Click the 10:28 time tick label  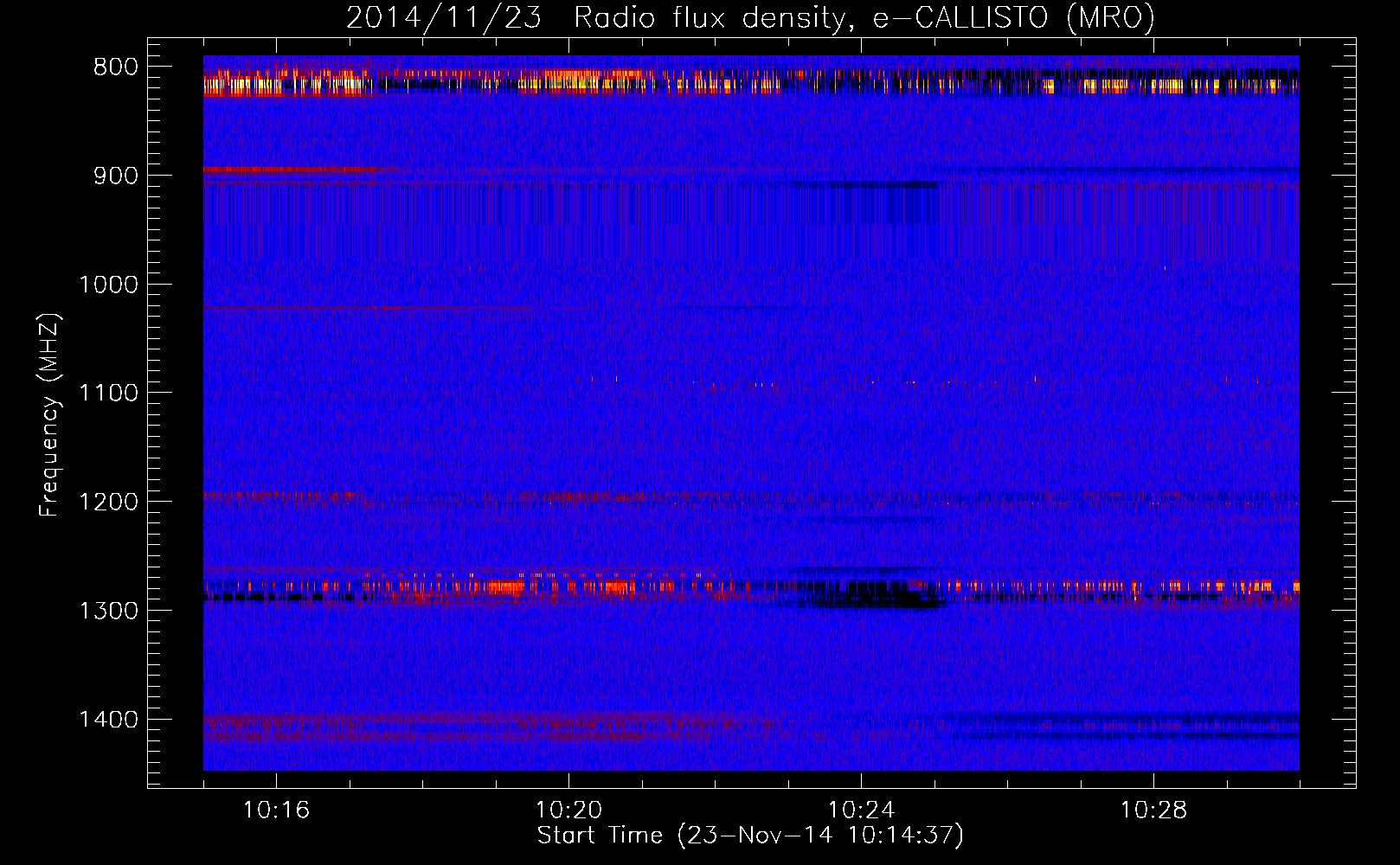pyautogui.click(x=1153, y=811)
